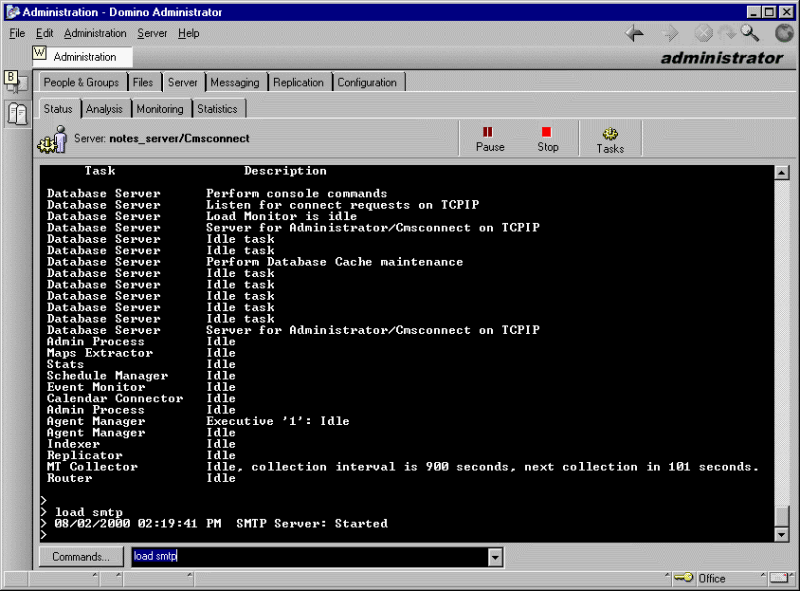Open the Server menu
The width and height of the screenshot is (800, 591).
coord(152,34)
